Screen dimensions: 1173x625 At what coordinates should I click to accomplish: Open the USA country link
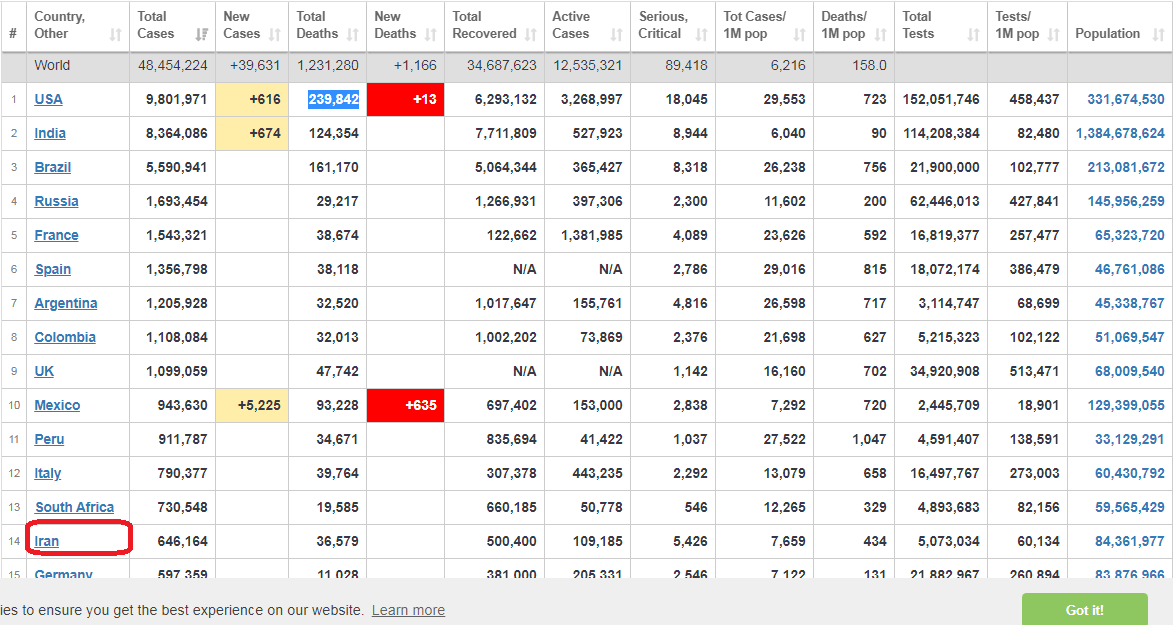[x=49, y=100]
